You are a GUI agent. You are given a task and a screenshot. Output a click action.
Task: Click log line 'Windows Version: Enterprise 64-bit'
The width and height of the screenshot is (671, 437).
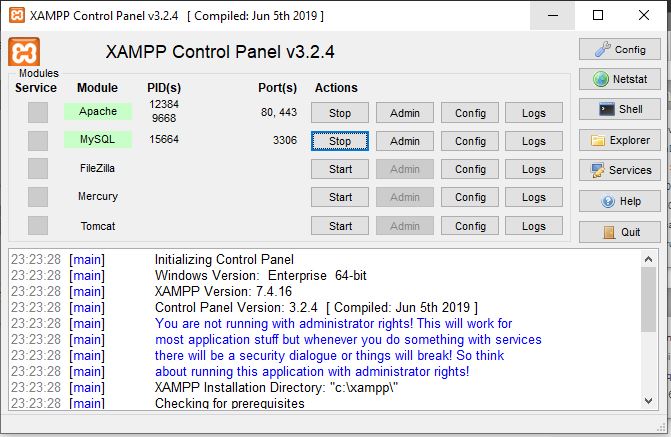click(261, 275)
